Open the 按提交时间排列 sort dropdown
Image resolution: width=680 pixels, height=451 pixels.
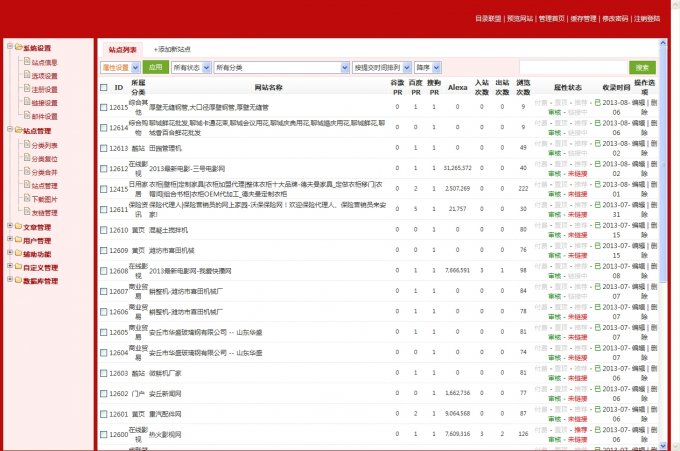tap(382, 68)
